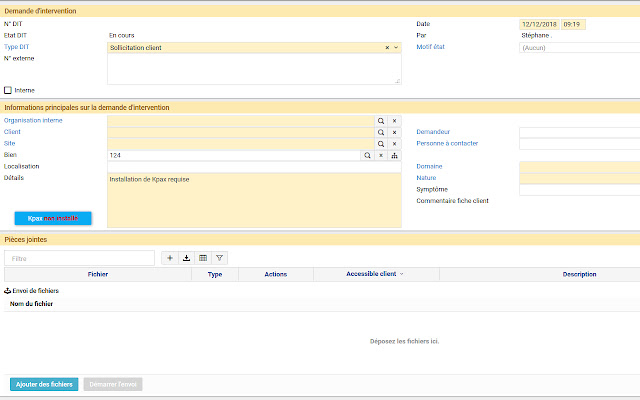Click the Nature input field

[580, 178]
